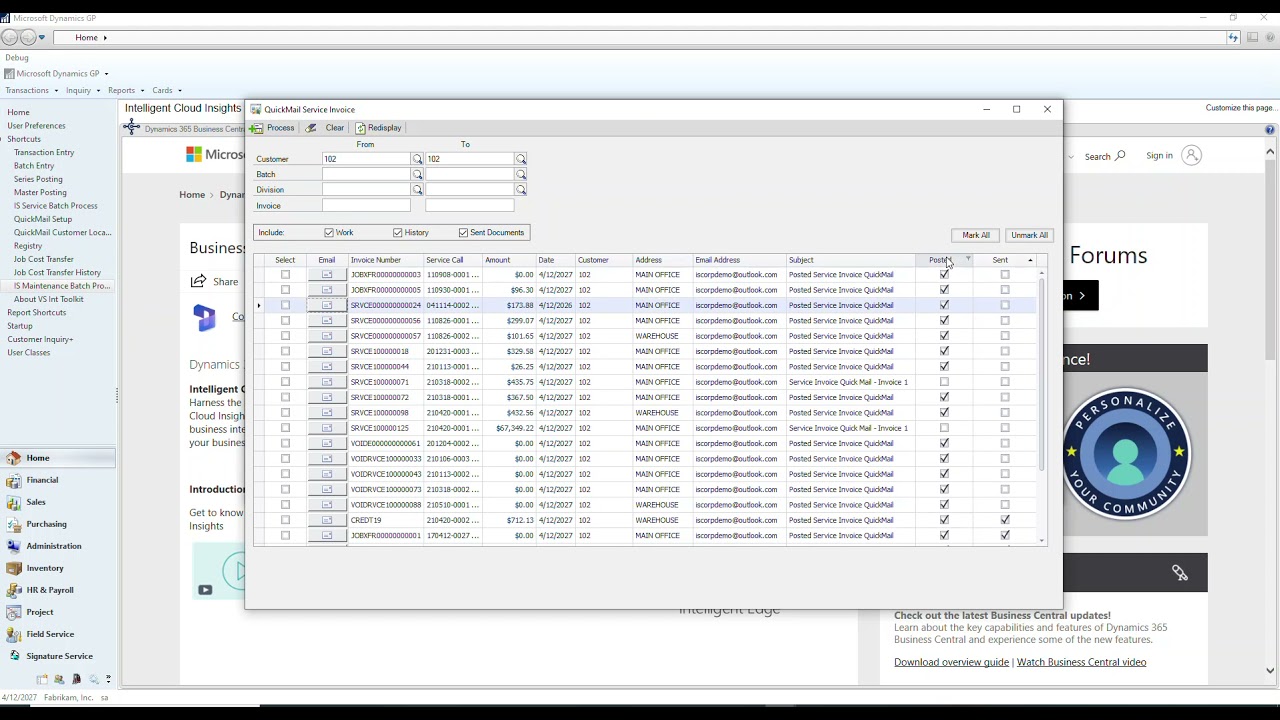Check Select box for JOBXFR00000000003 row
Screen dimensions: 1280x720
tap(285, 275)
